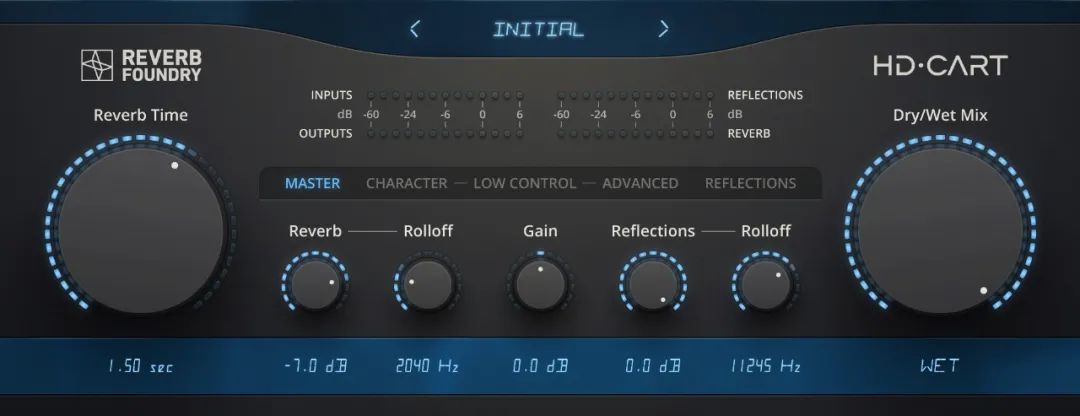Select the Reflections 0.0 dB value
This screenshot has height=416, width=1080.
pyautogui.click(x=653, y=366)
